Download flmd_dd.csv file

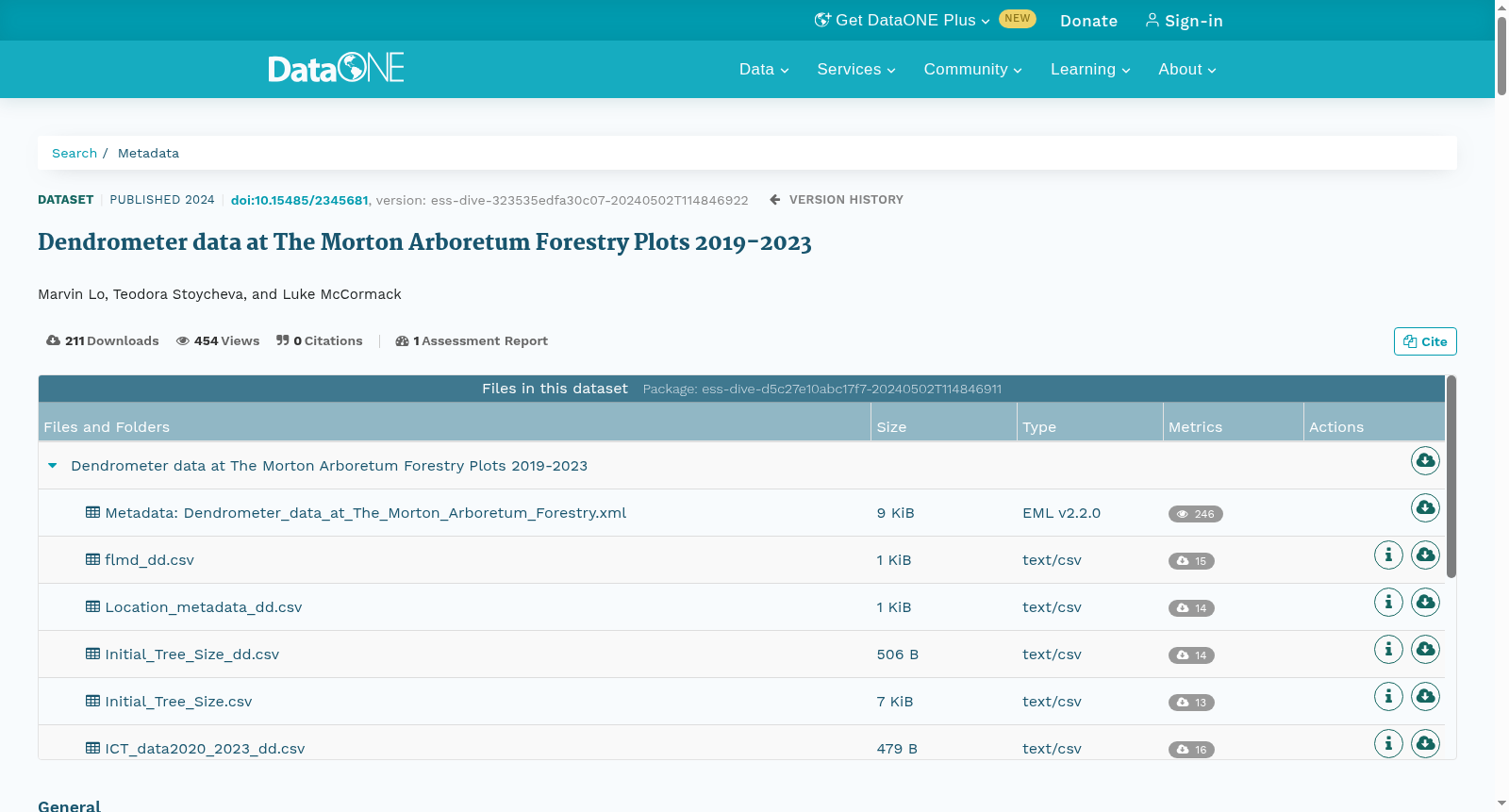pos(1425,555)
